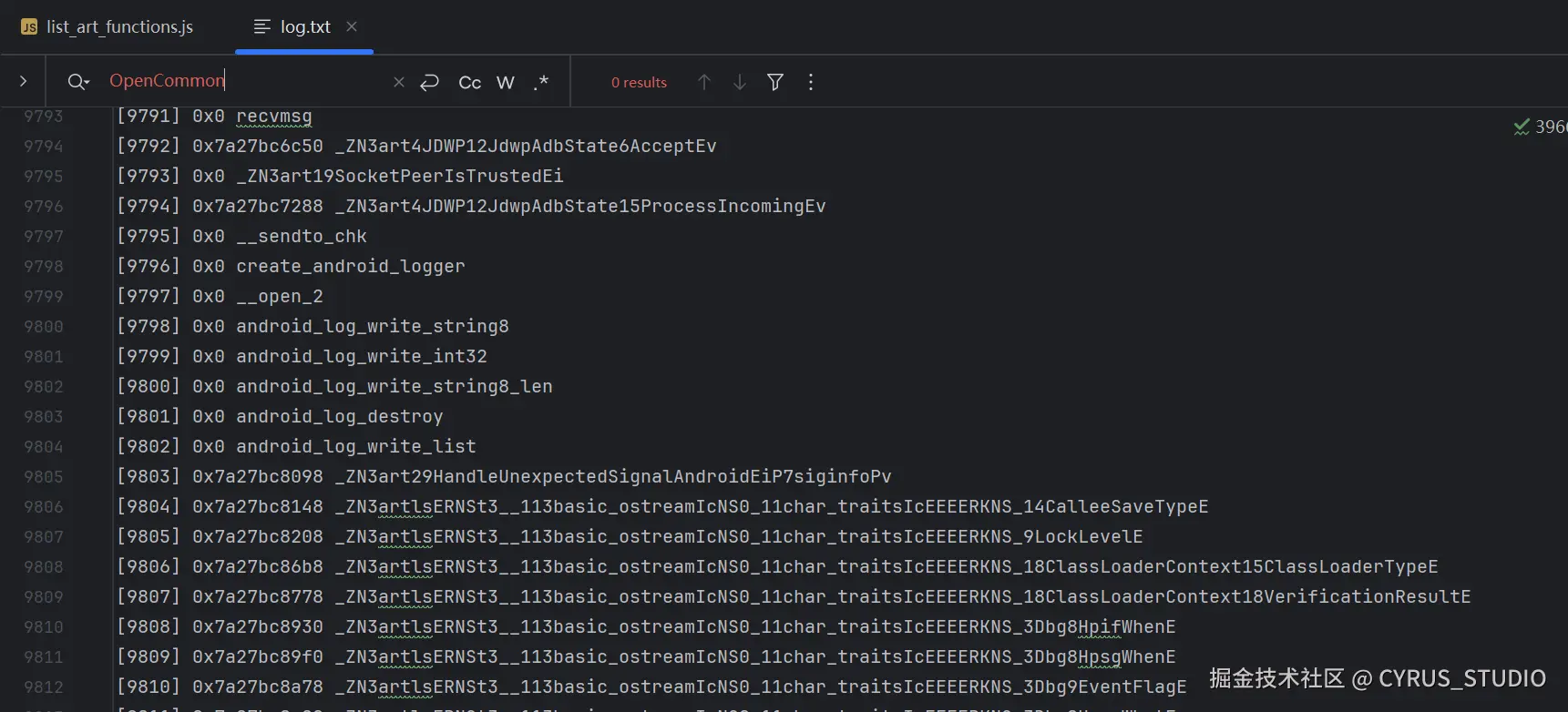Click the 14CalleeSaveTypeE line

tap(662, 506)
